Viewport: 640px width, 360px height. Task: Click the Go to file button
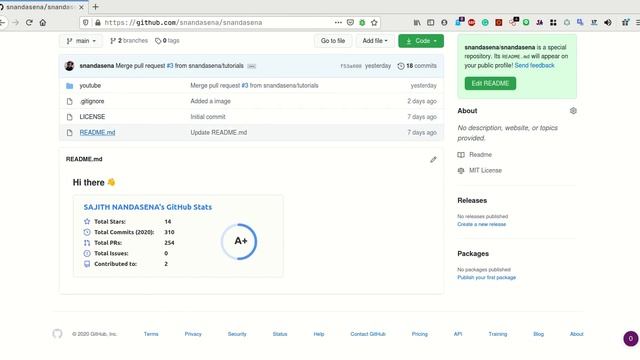pos(333,41)
